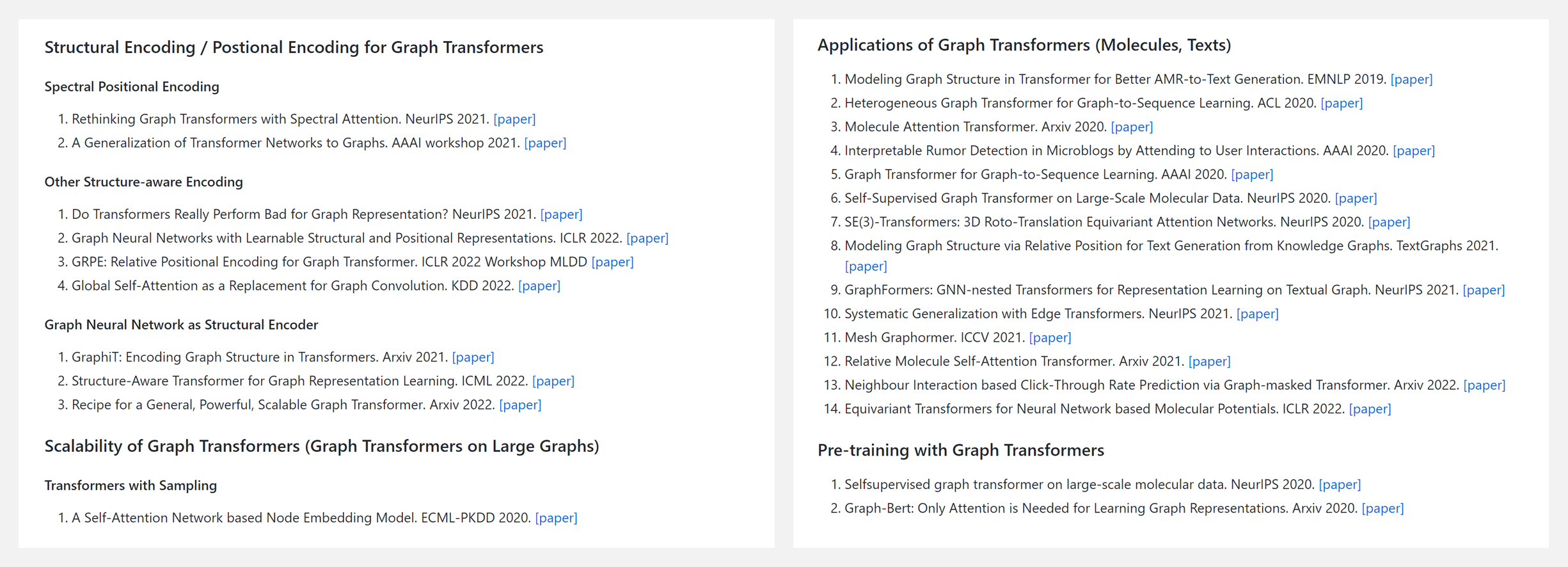Open GraphiT Encoding Graph Structure paper link
This screenshot has width=1568, height=567.
[473, 357]
